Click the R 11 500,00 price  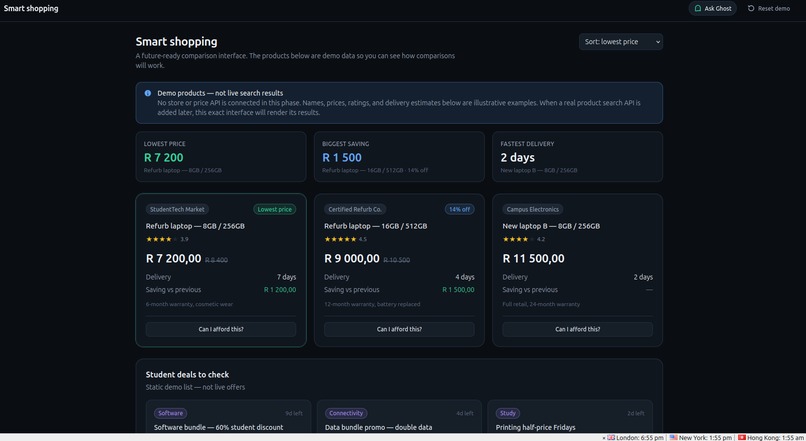tap(533, 259)
